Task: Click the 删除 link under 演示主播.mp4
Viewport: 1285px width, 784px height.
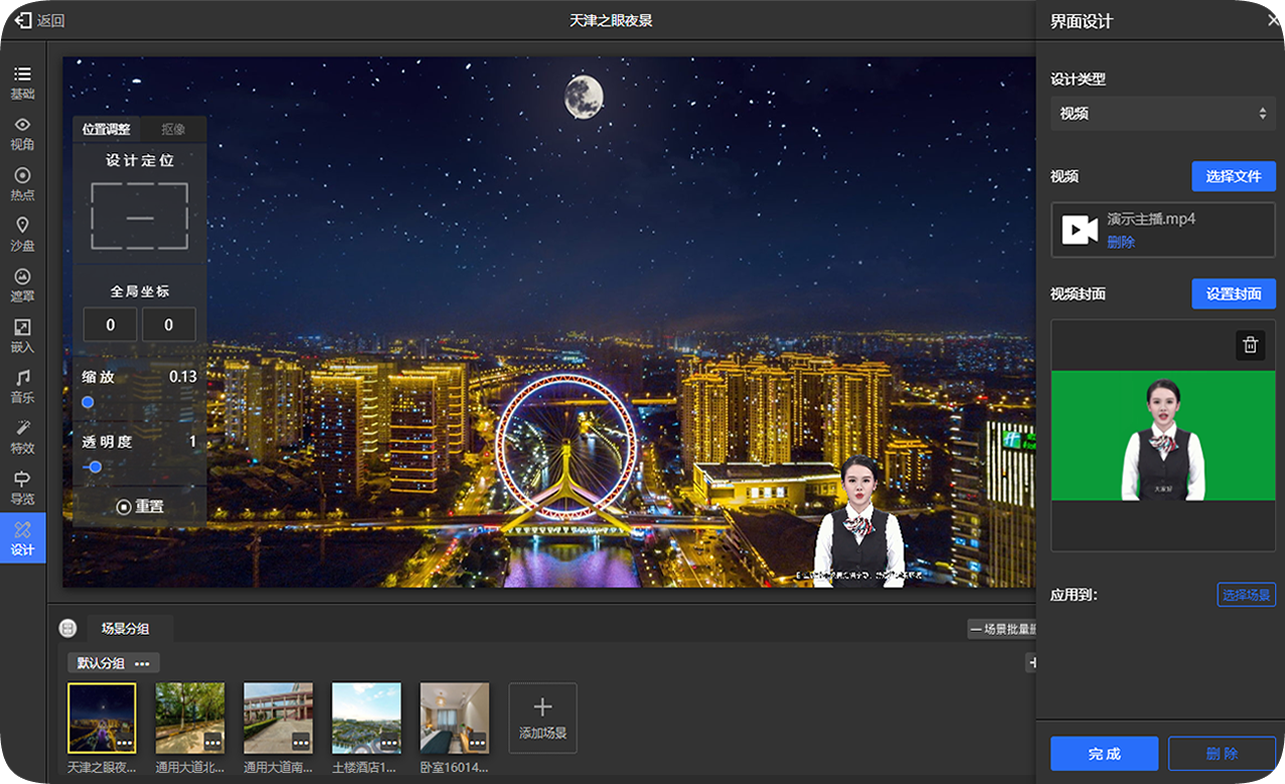Action: pyautogui.click(x=1120, y=242)
